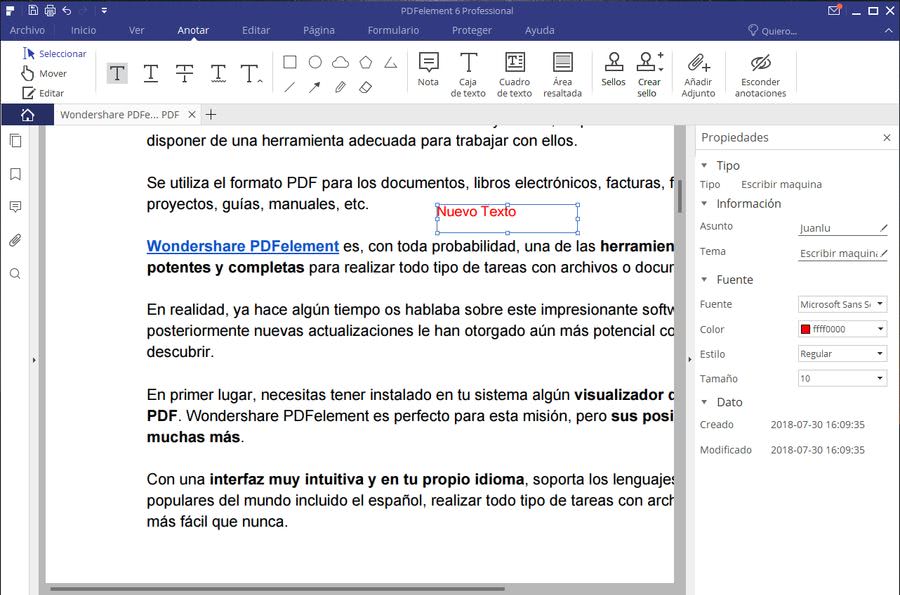Collapse the Dato section
Image resolution: width=900 pixels, height=595 pixels.
coord(704,402)
